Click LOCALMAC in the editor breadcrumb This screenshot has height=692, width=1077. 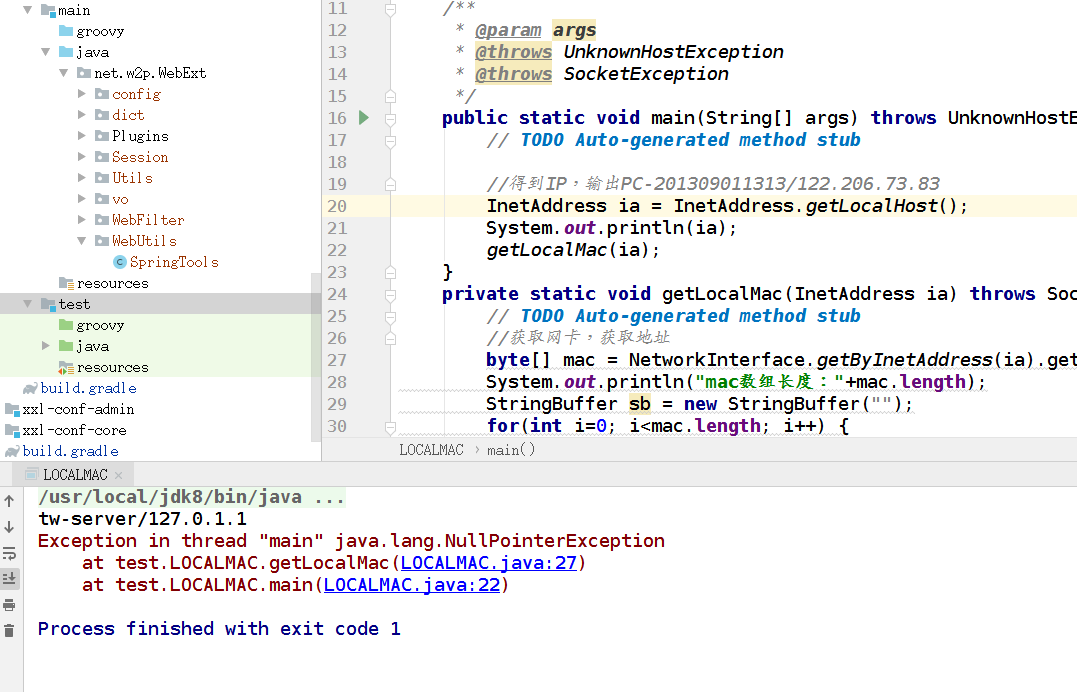click(431, 450)
